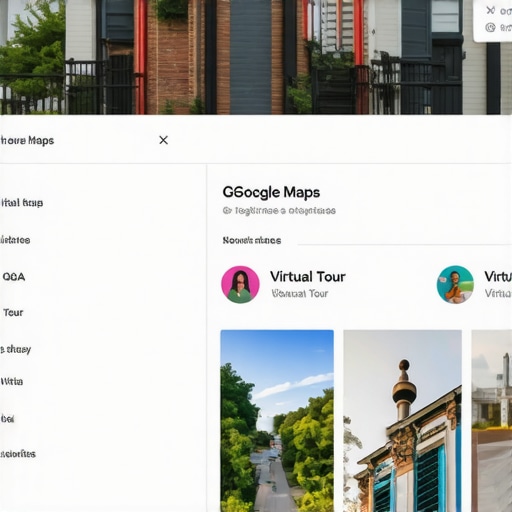Click the gray subtitle under first Virtual Tour

point(300,293)
